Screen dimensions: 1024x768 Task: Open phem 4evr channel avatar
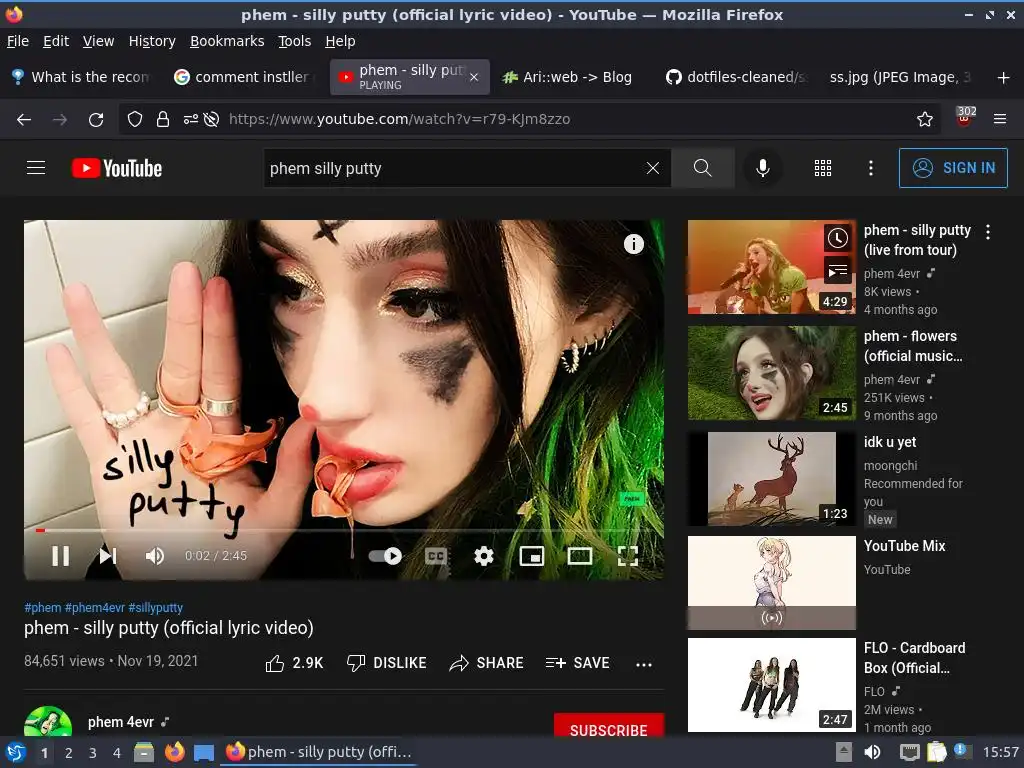click(x=48, y=721)
